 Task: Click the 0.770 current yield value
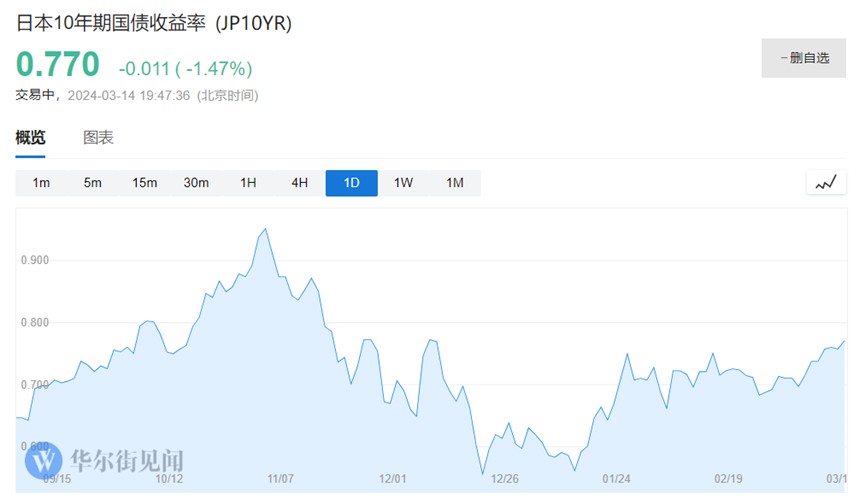[58, 66]
